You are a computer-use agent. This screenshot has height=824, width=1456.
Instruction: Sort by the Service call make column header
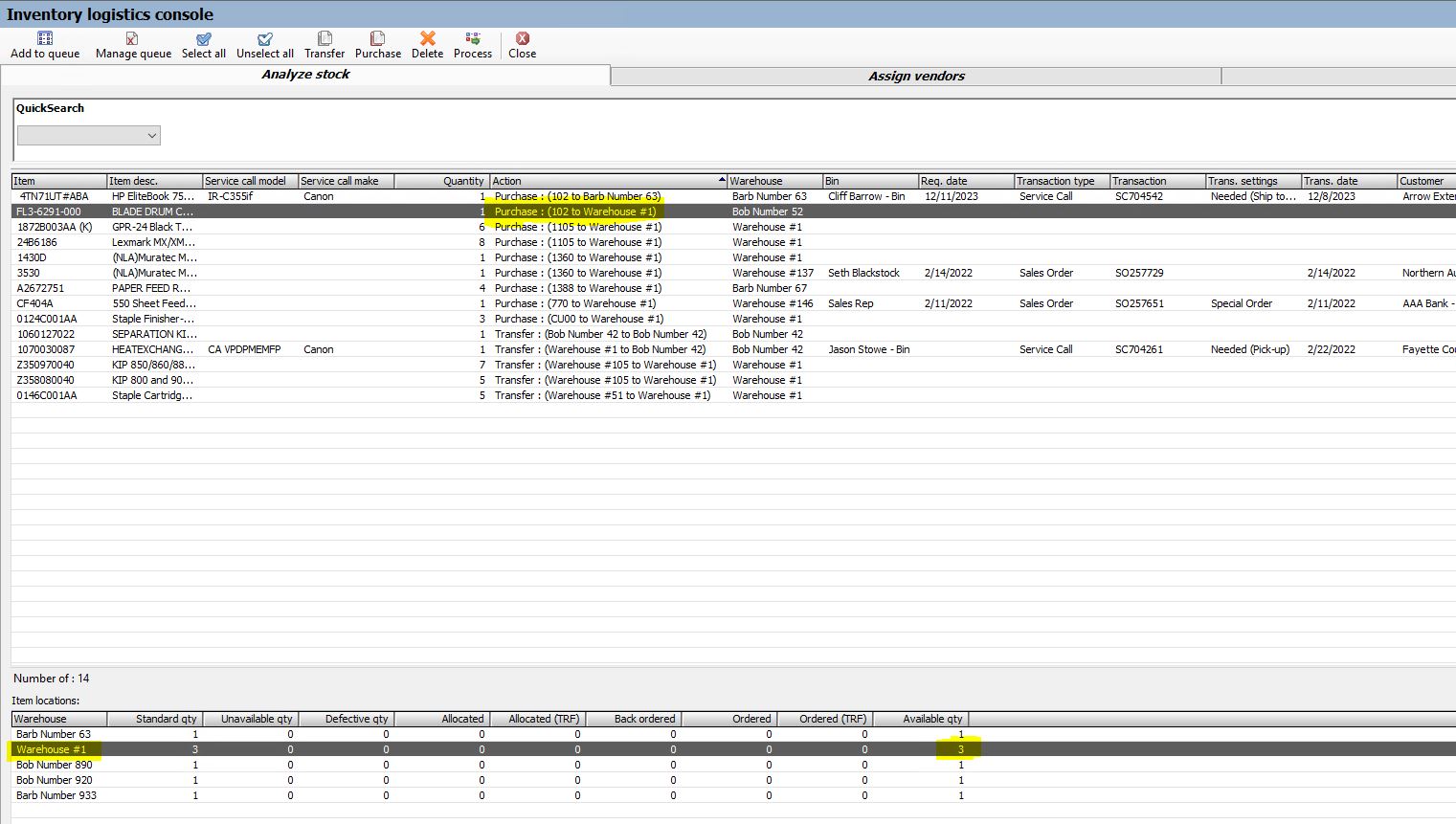point(347,181)
